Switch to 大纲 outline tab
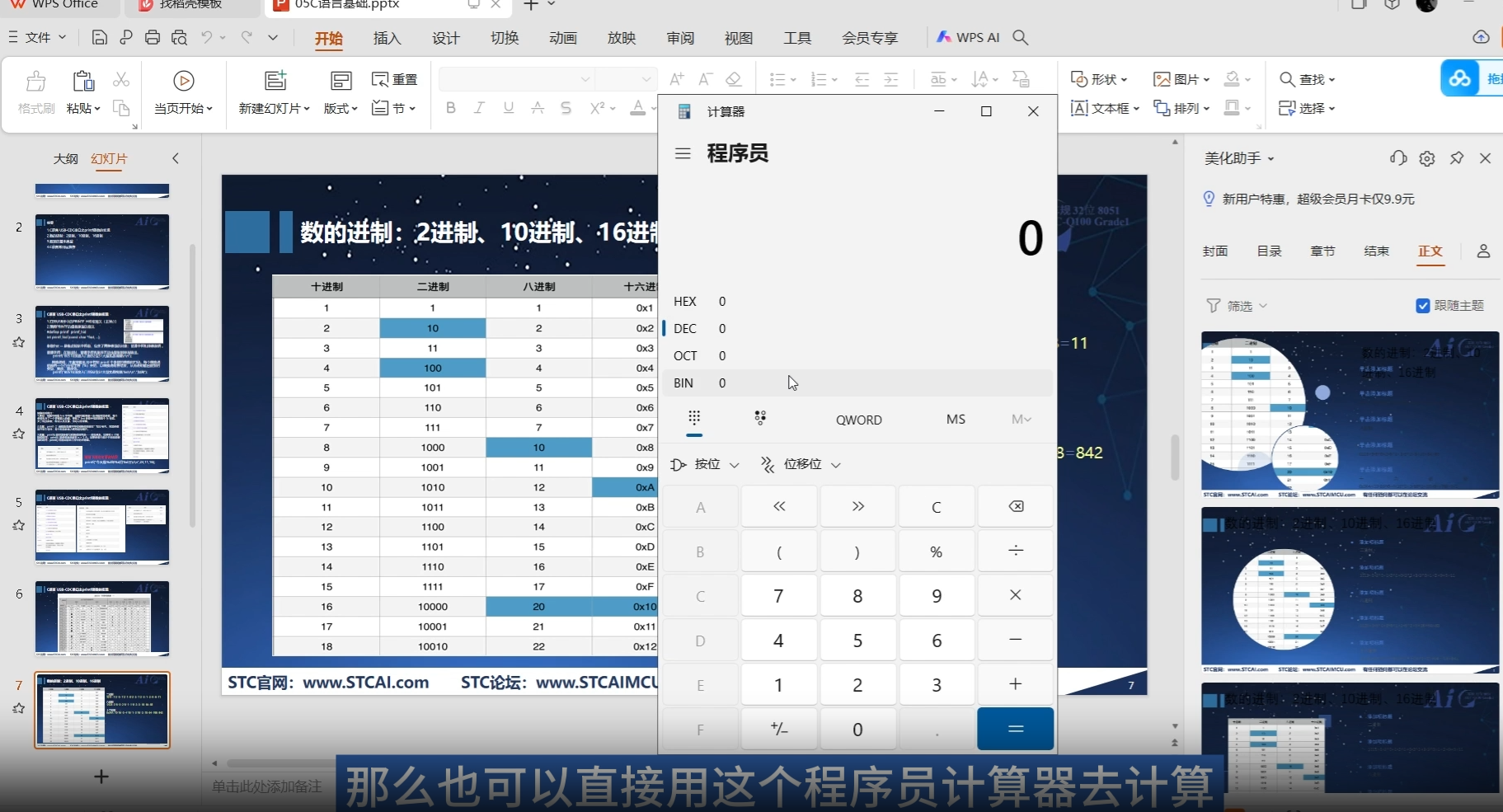The height and width of the screenshot is (812, 1503). tap(66, 158)
